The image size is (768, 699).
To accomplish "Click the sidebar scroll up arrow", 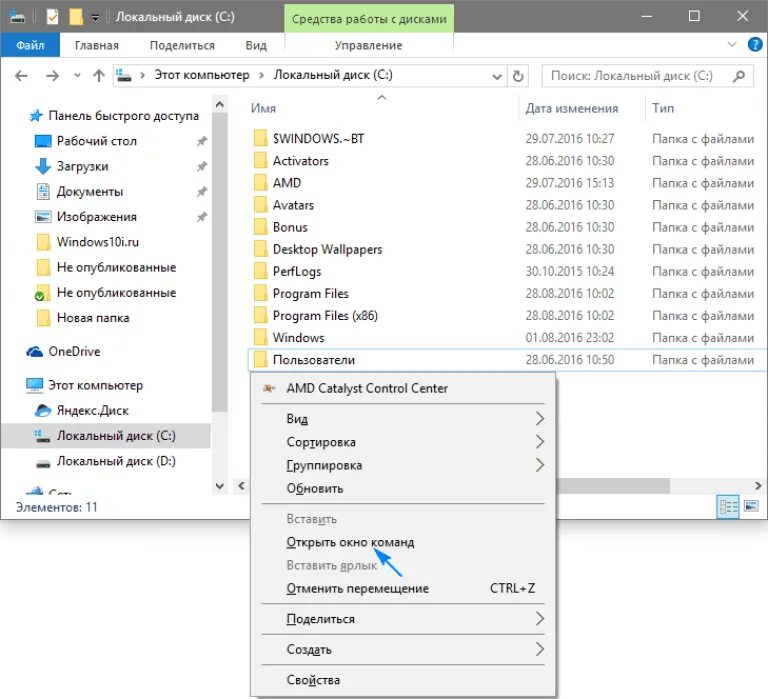I will point(219,104).
